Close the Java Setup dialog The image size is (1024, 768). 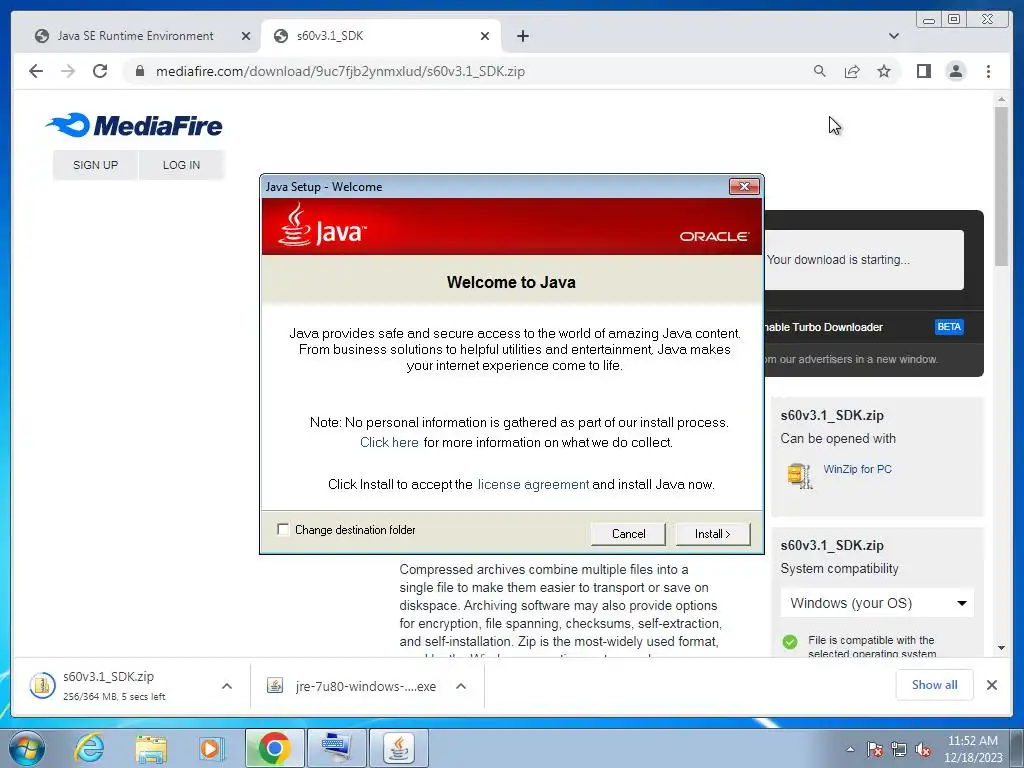point(744,186)
